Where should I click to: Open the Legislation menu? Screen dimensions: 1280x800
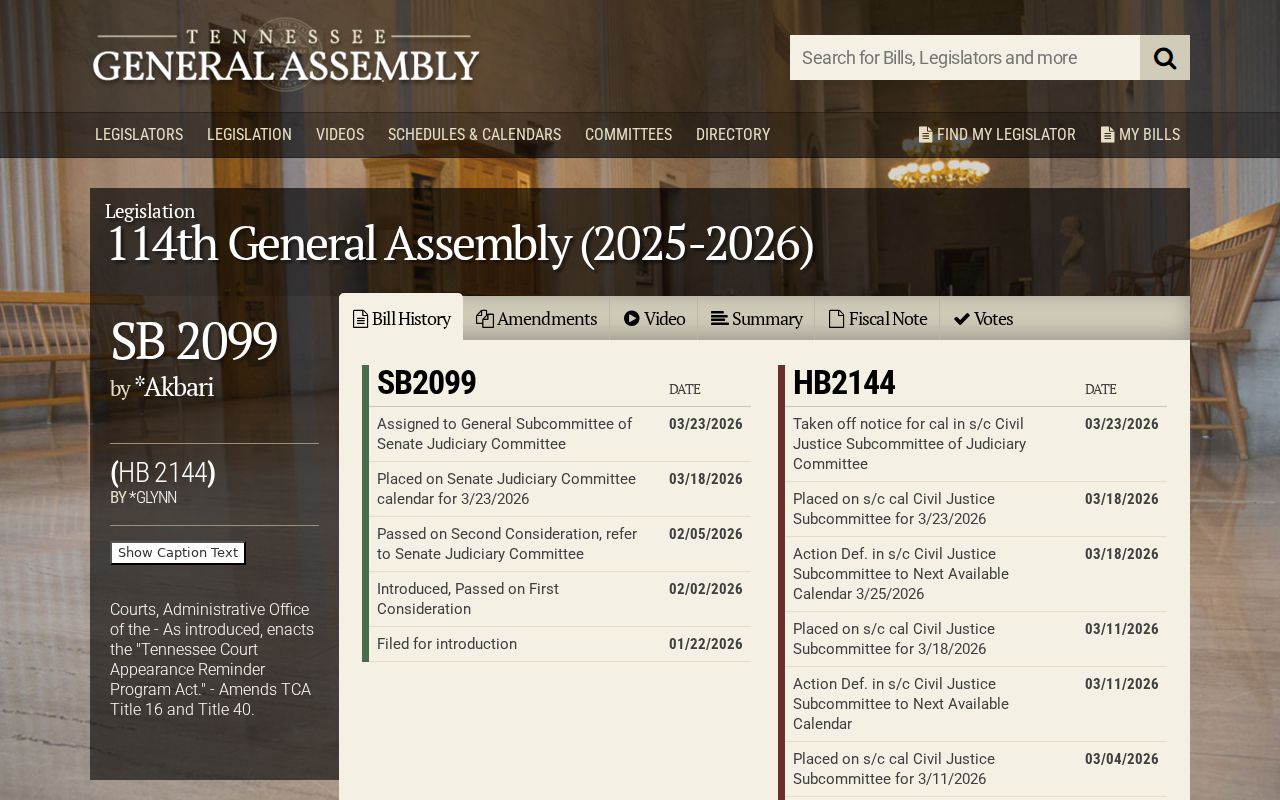[249, 134]
